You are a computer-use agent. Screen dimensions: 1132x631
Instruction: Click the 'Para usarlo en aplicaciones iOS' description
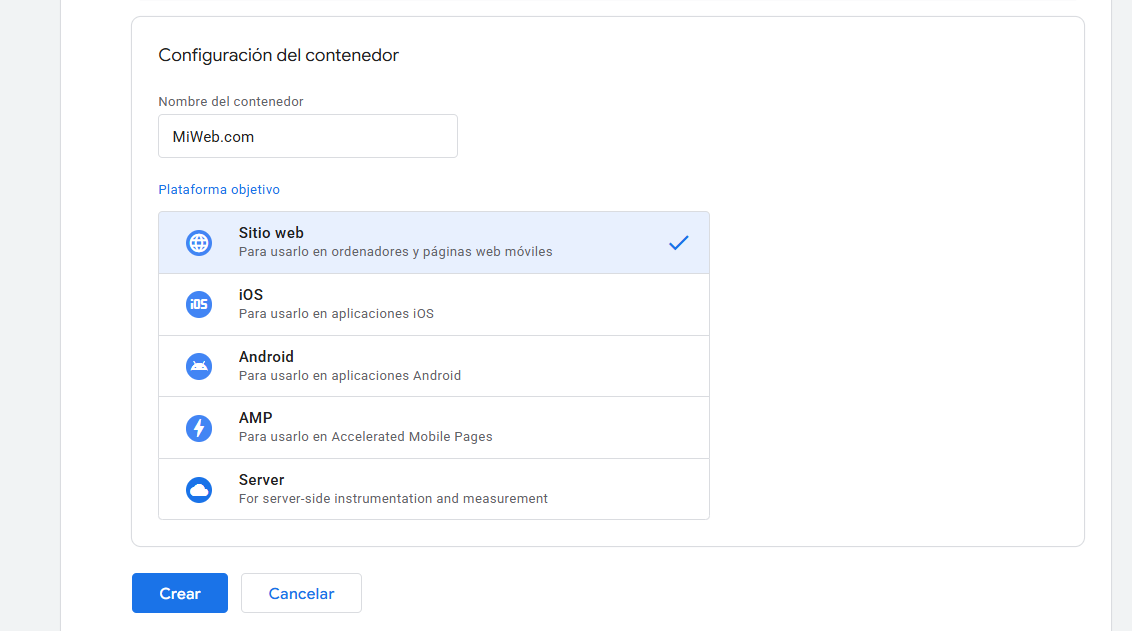[x=336, y=314]
